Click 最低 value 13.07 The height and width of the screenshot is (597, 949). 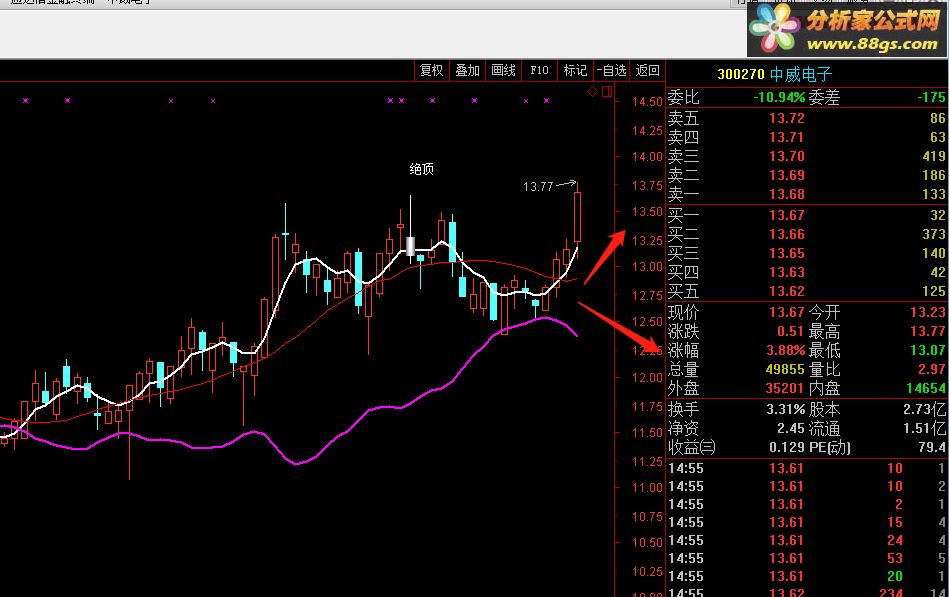coord(928,351)
